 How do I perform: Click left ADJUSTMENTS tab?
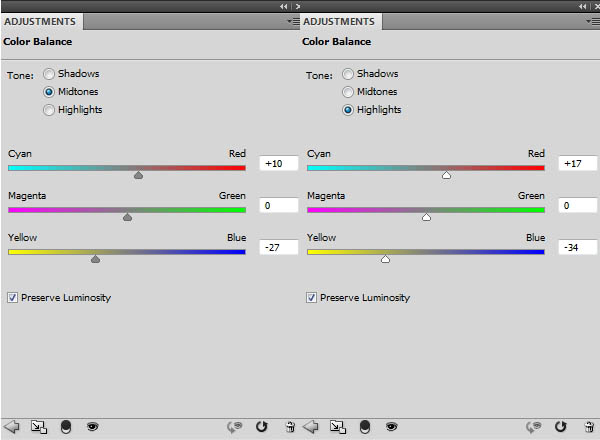[40, 21]
